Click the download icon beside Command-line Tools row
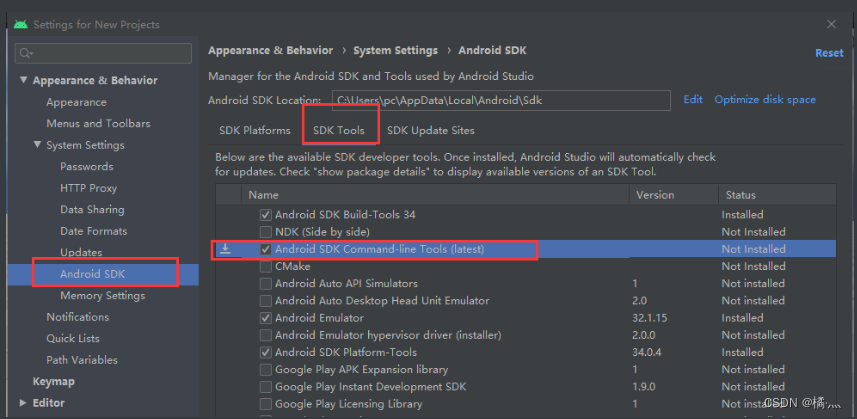 pyautogui.click(x=225, y=249)
